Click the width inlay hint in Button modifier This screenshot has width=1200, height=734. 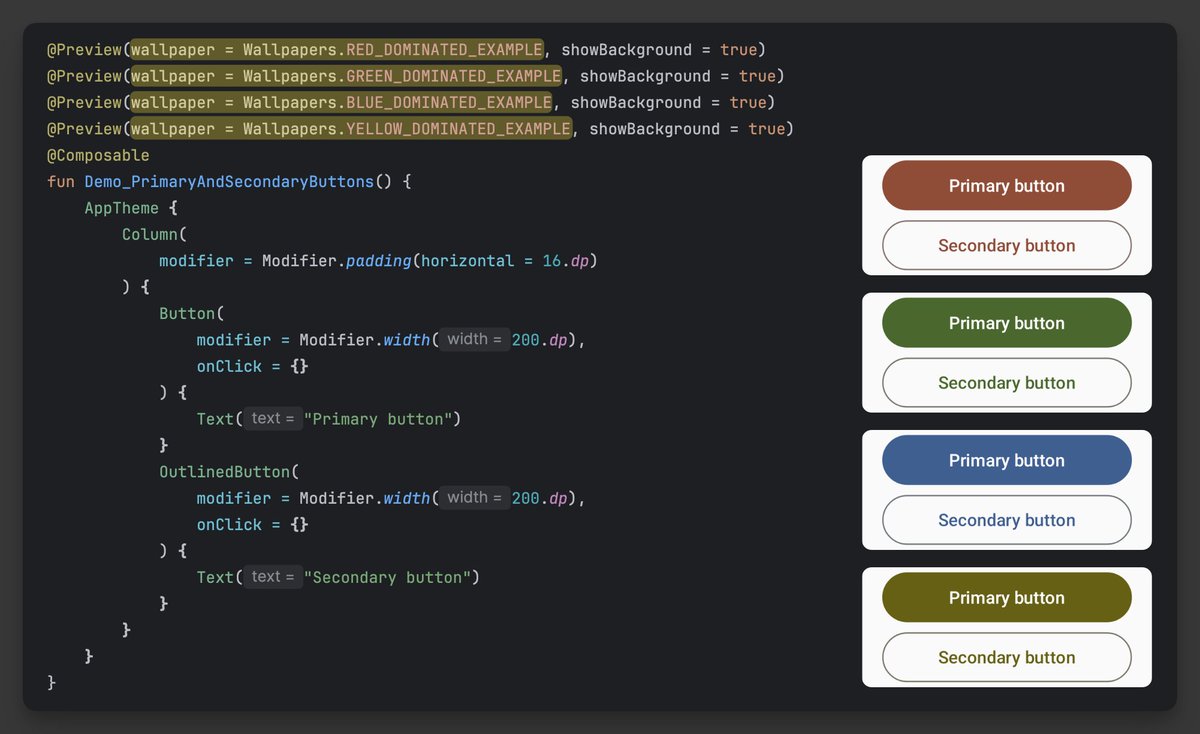click(474, 339)
